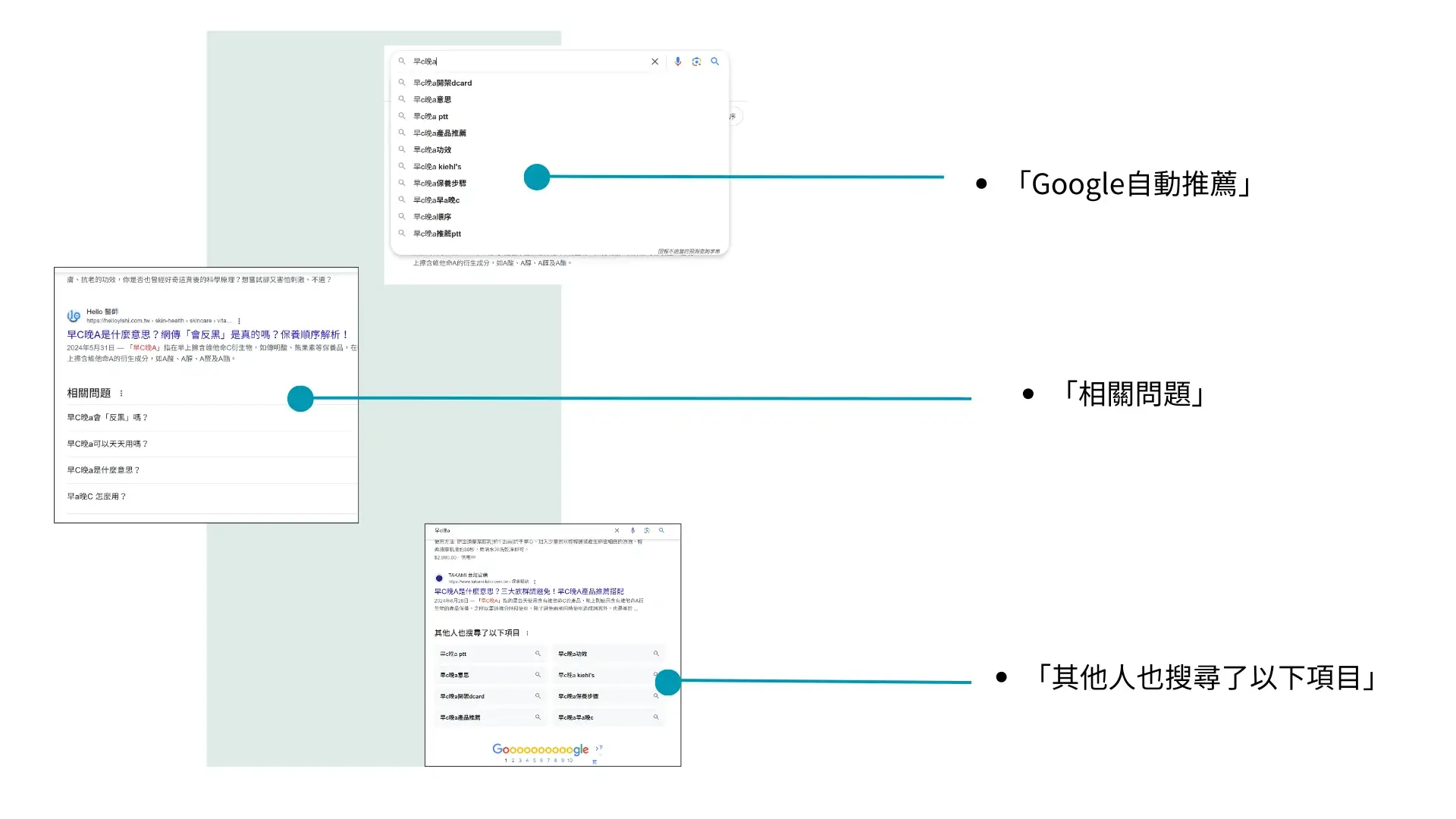Select autocomplete suggestion 早c晚a開架dcard

click(560, 83)
